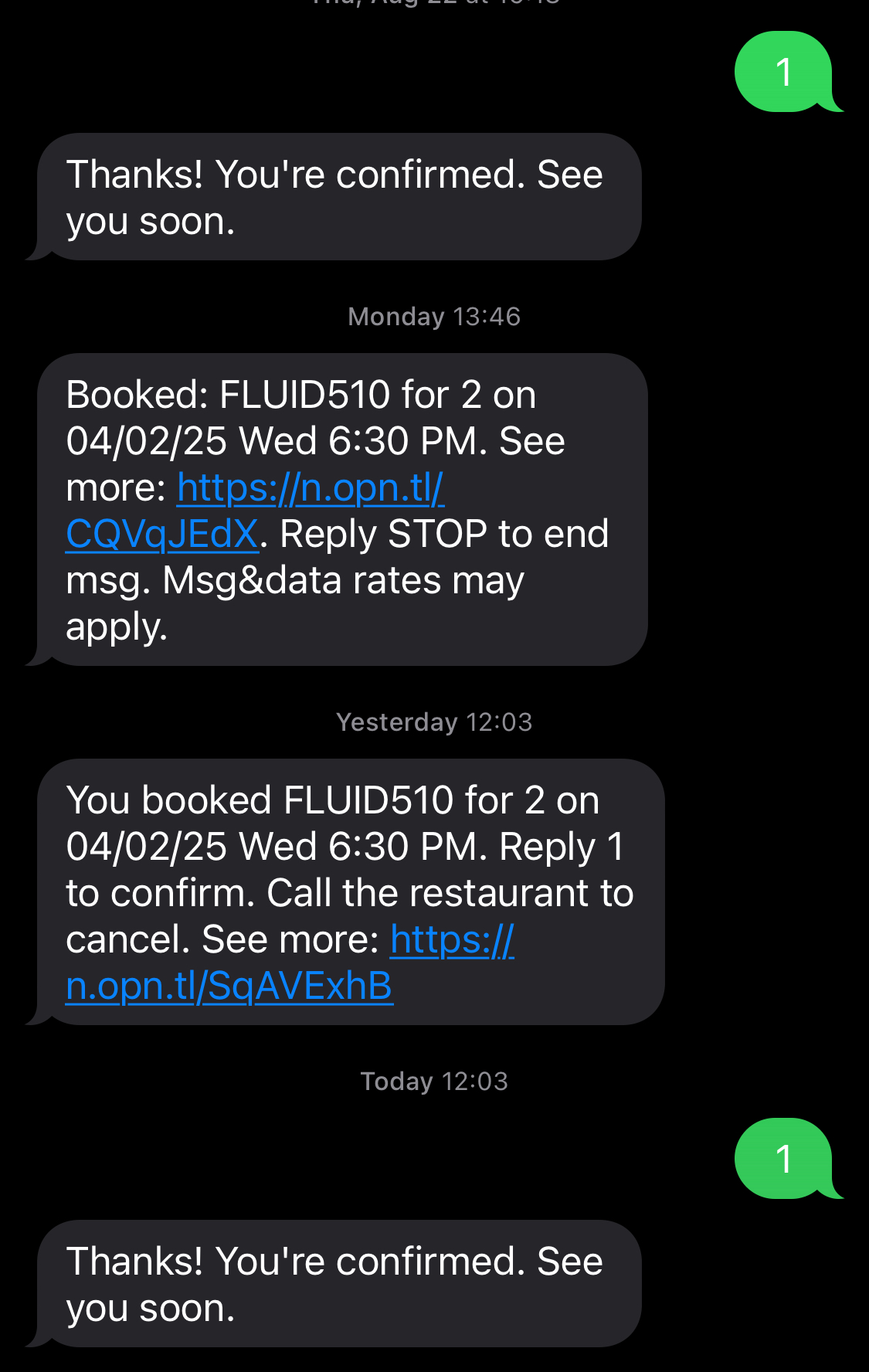Screen dimensions: 869x1372
Task: Tap the first "Thanks! You're confirmed" message above Monday
Action: [334, 198]
